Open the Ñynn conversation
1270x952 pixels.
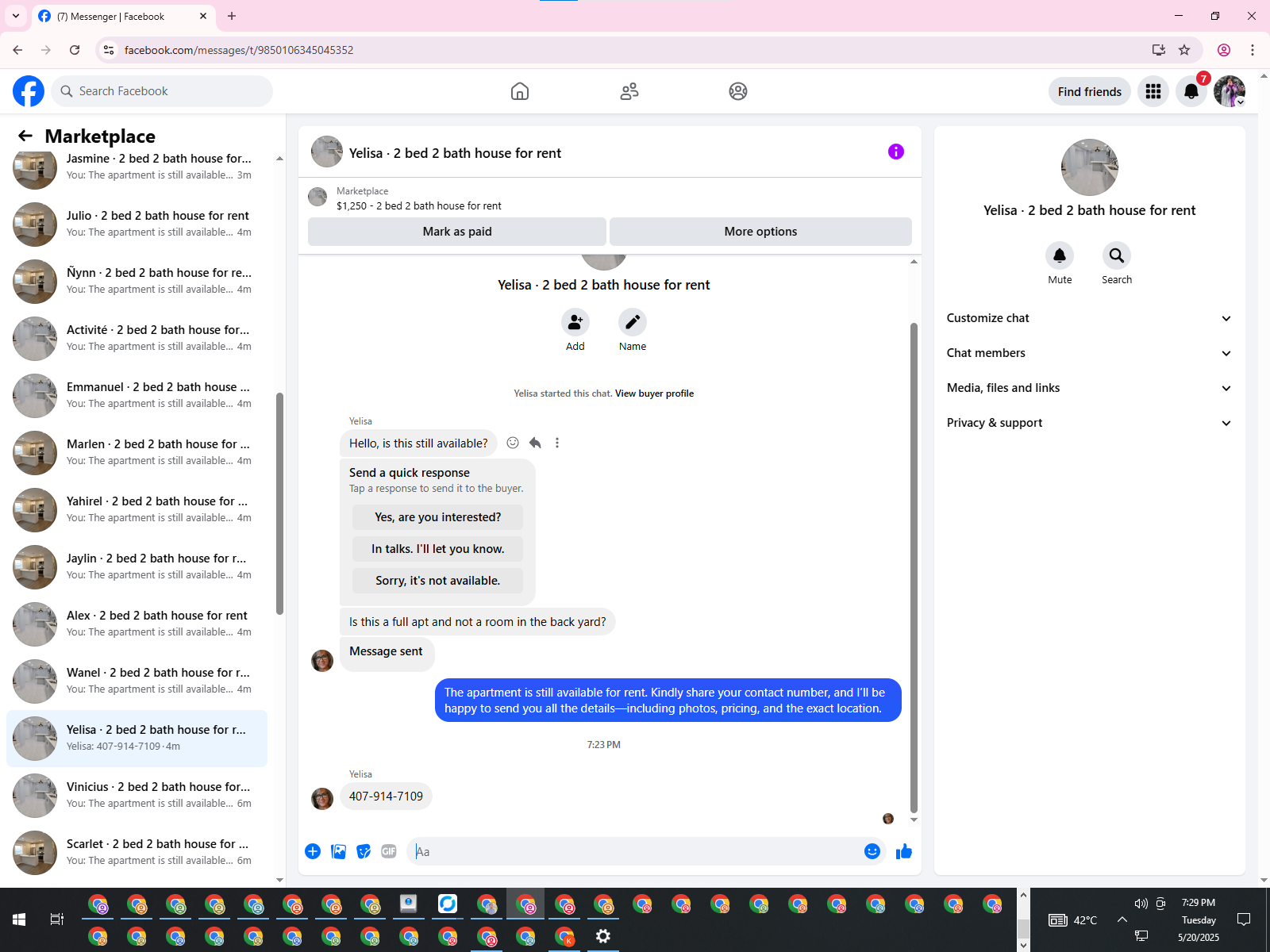(x=137, y=281)
